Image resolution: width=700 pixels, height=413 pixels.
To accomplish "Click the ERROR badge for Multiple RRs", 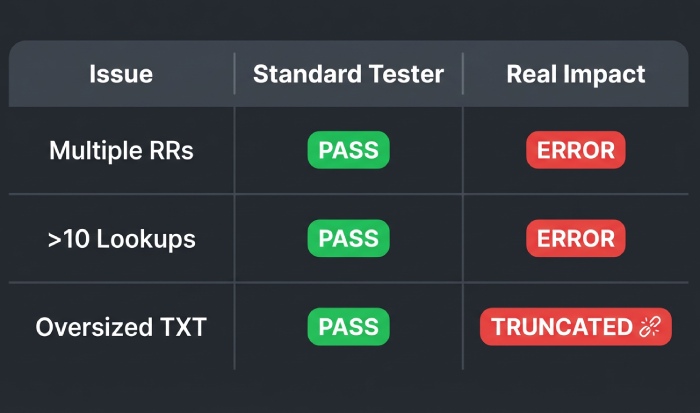I will click(576, 151).
